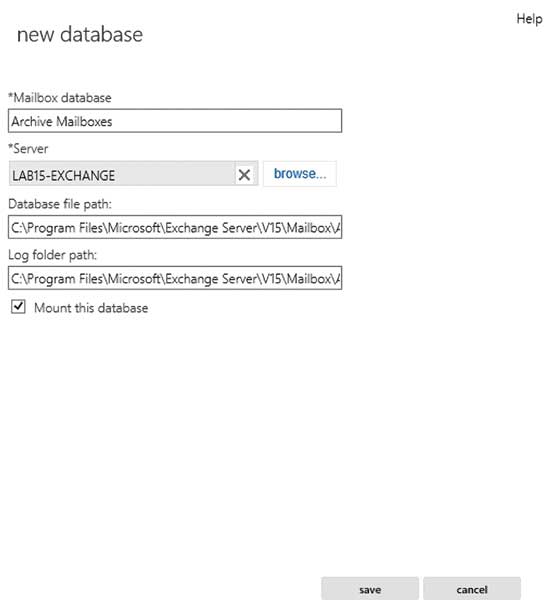Image resolution: width=550 pixels, height=606 pixels.
Task: Click the 'Database file path:' label
Action: point(60,204)
